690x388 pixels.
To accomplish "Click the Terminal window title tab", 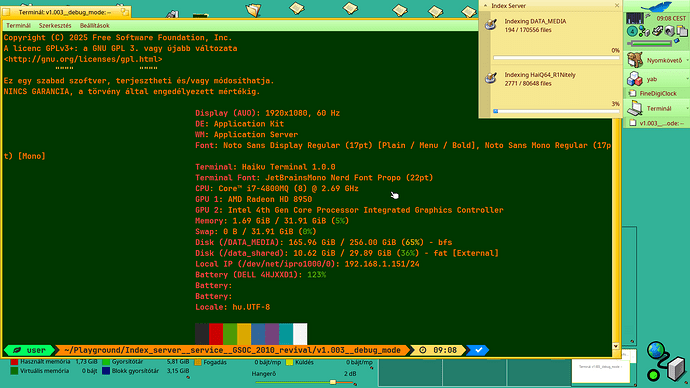I will 65,12.
